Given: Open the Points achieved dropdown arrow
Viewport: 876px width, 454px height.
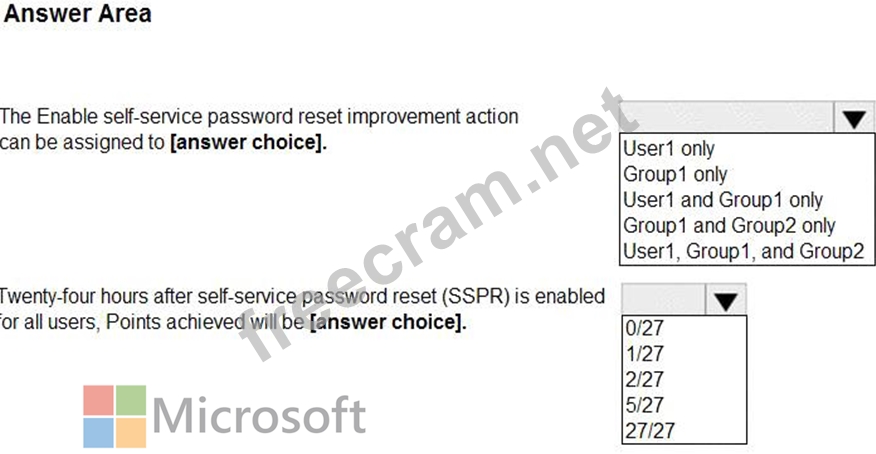Looking at the screenshot, I should (727, 300).
